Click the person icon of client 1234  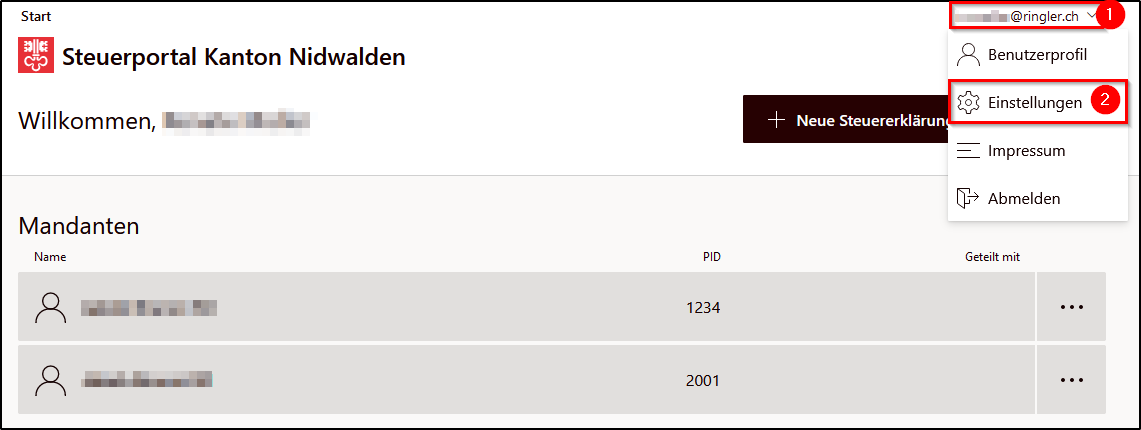click(51, 308)
